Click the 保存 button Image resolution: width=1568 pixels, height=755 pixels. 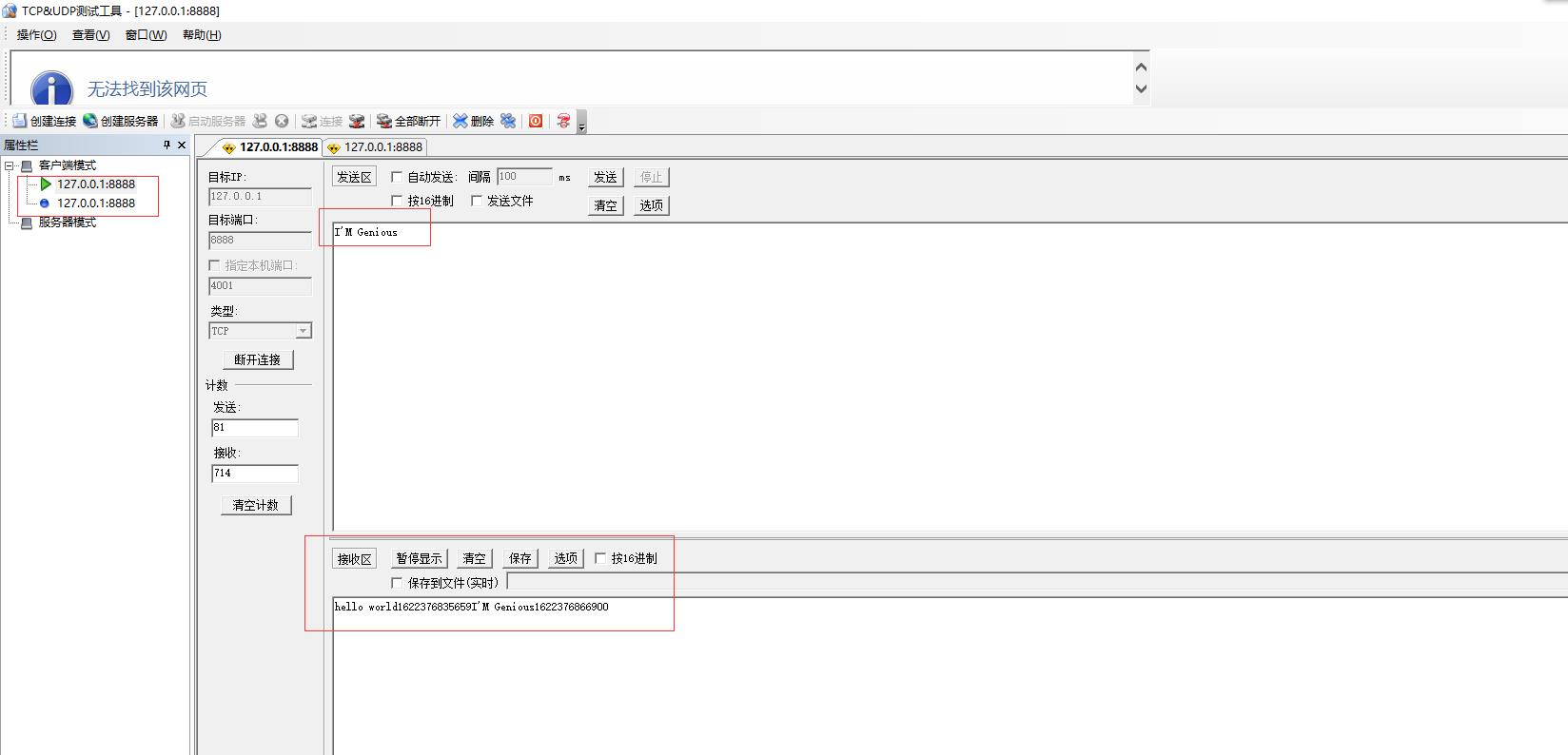coord(520,558)
